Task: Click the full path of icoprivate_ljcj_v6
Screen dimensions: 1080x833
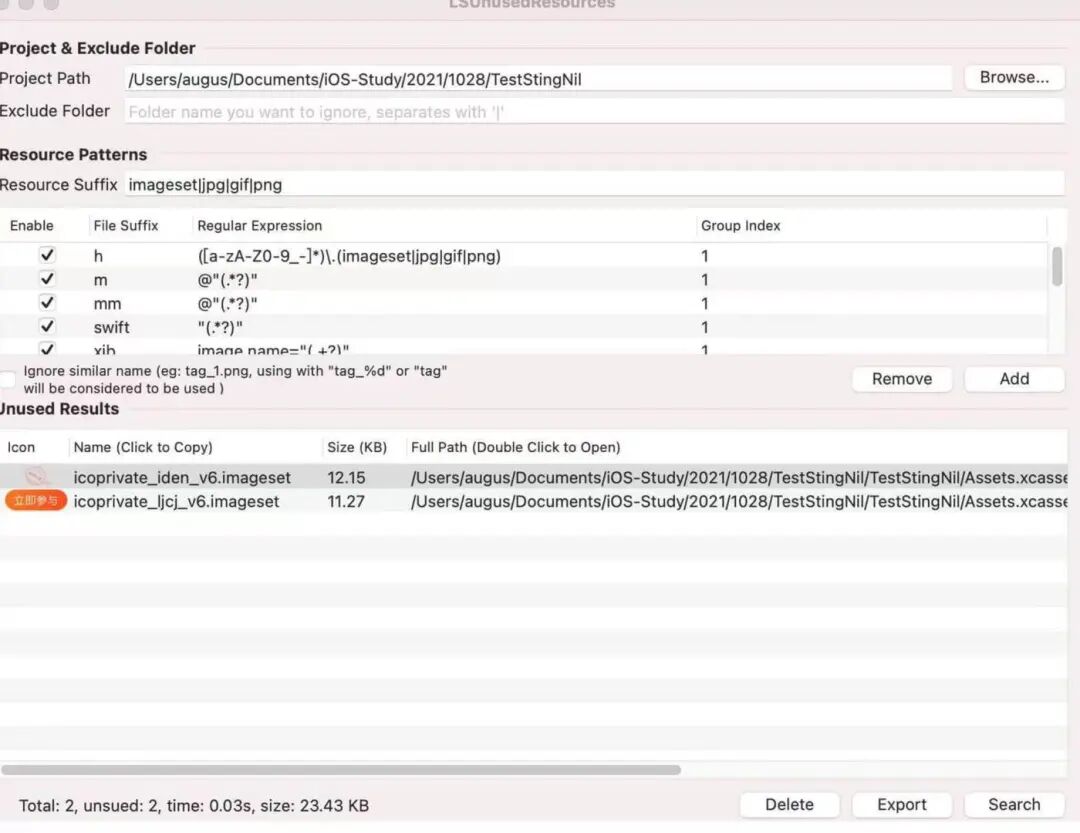Action: click(739, 502)
